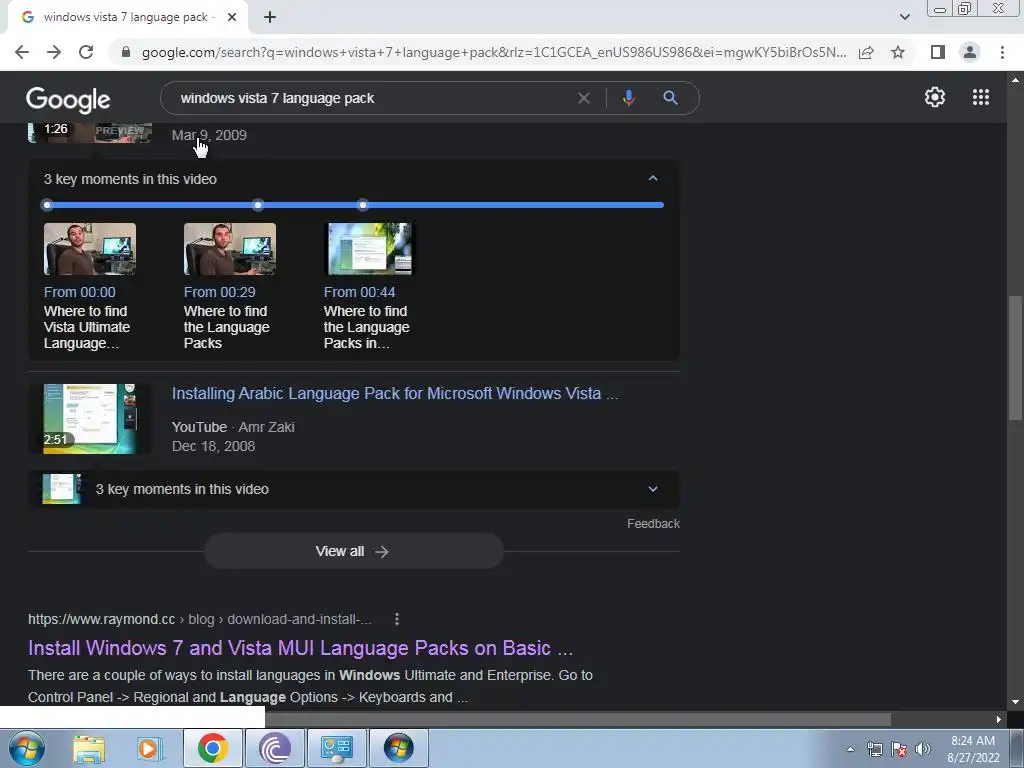
Task: Open Chrome's three-dot menu
Action: pyautogui.click(x=1002, y=52)
